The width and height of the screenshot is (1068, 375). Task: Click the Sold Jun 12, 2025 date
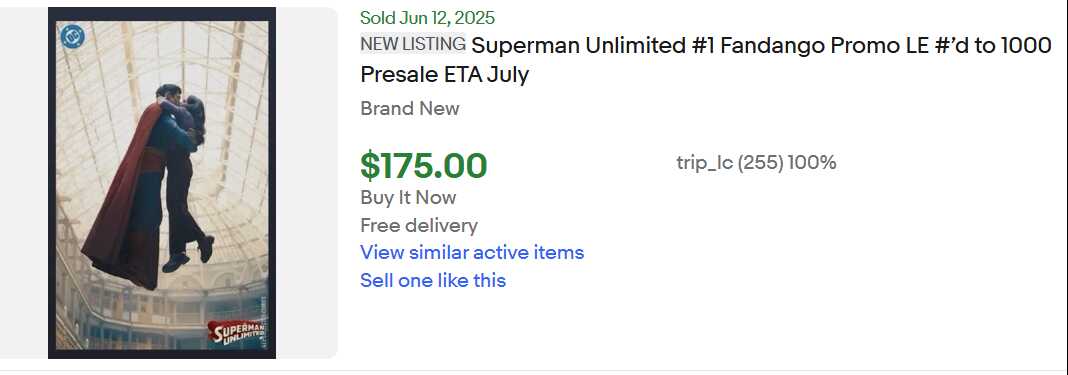428,18
